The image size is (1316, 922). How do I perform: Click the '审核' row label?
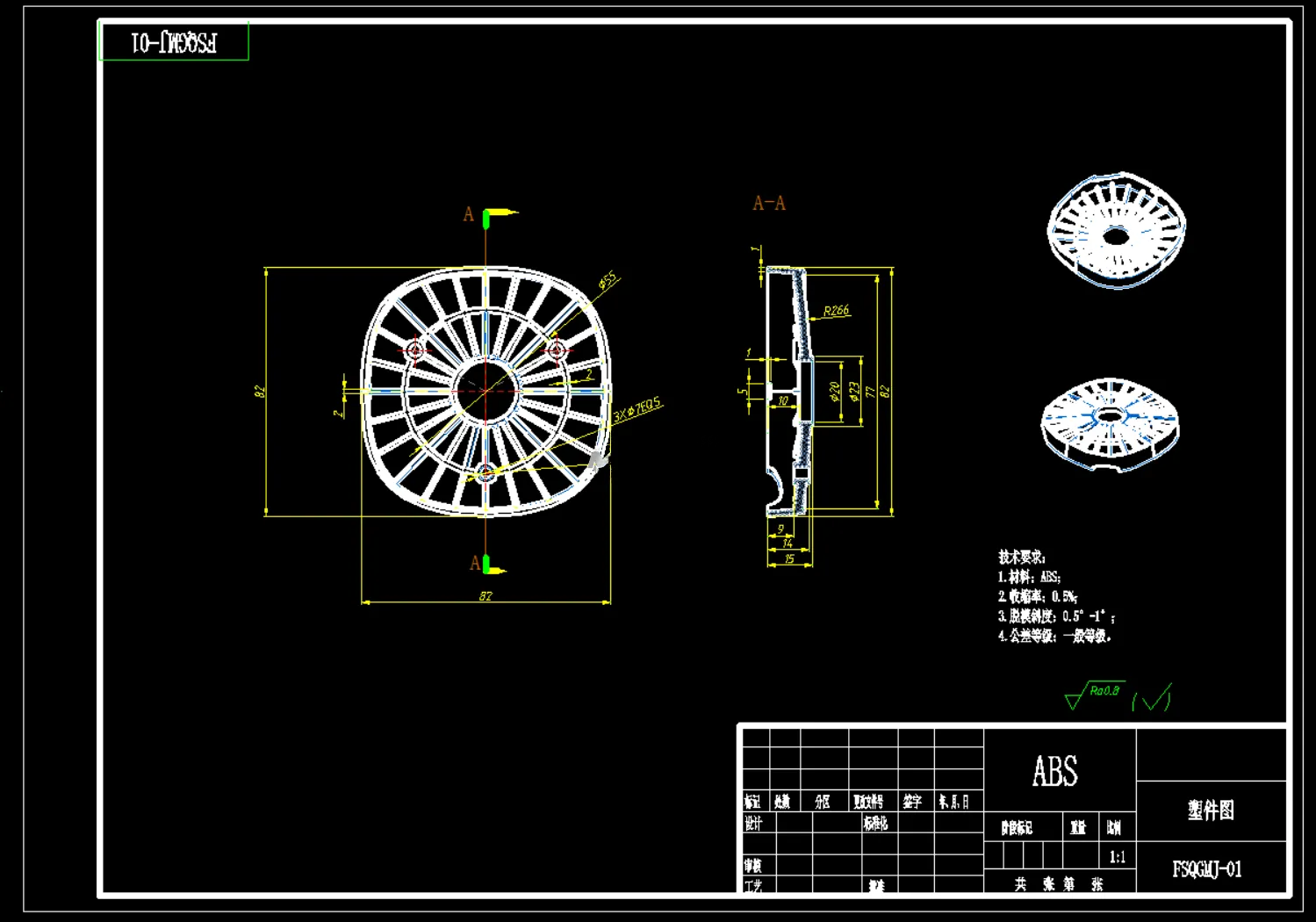(753, 866)
